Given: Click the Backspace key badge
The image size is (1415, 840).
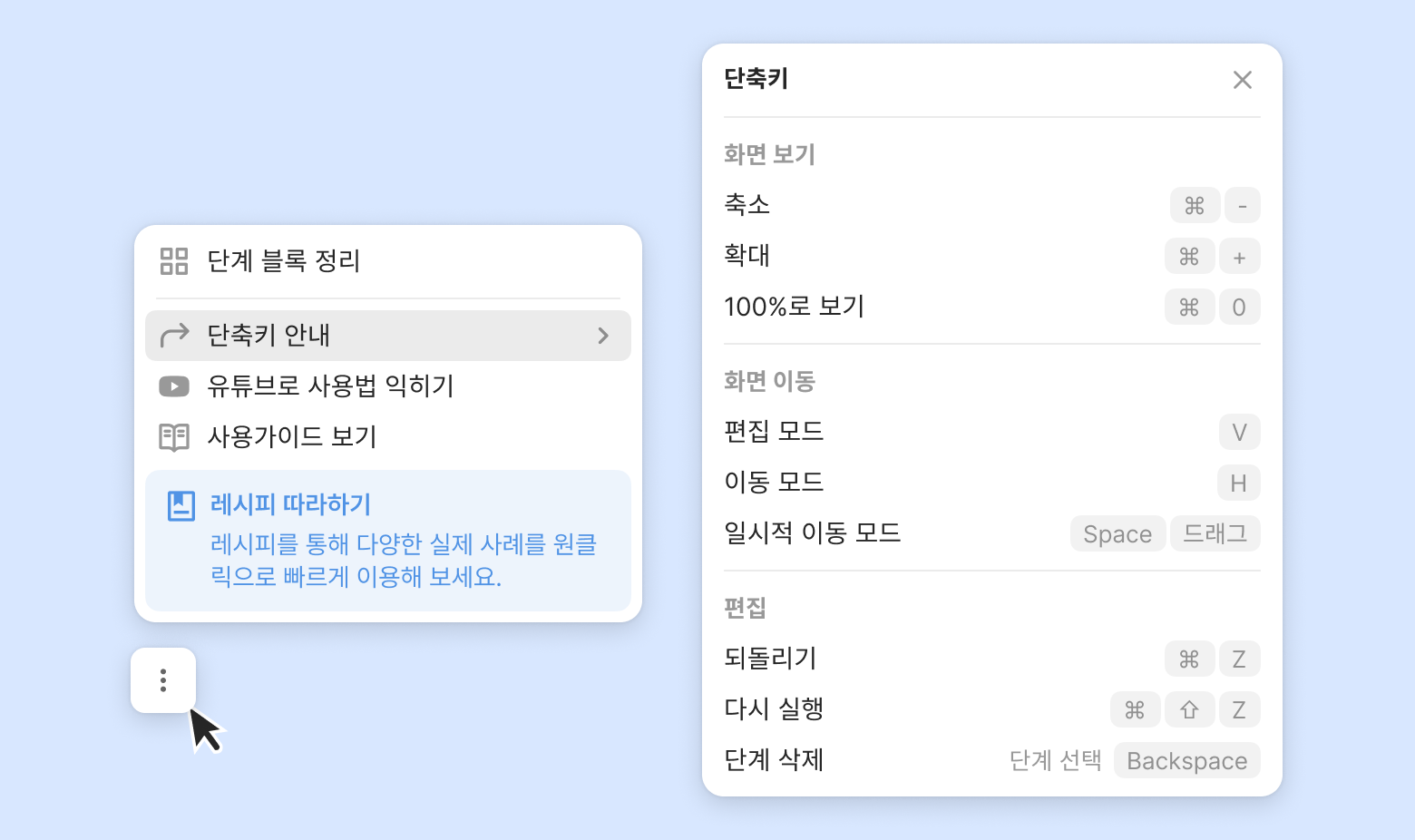Looking at the screenshot, I should coord(1186,761).
